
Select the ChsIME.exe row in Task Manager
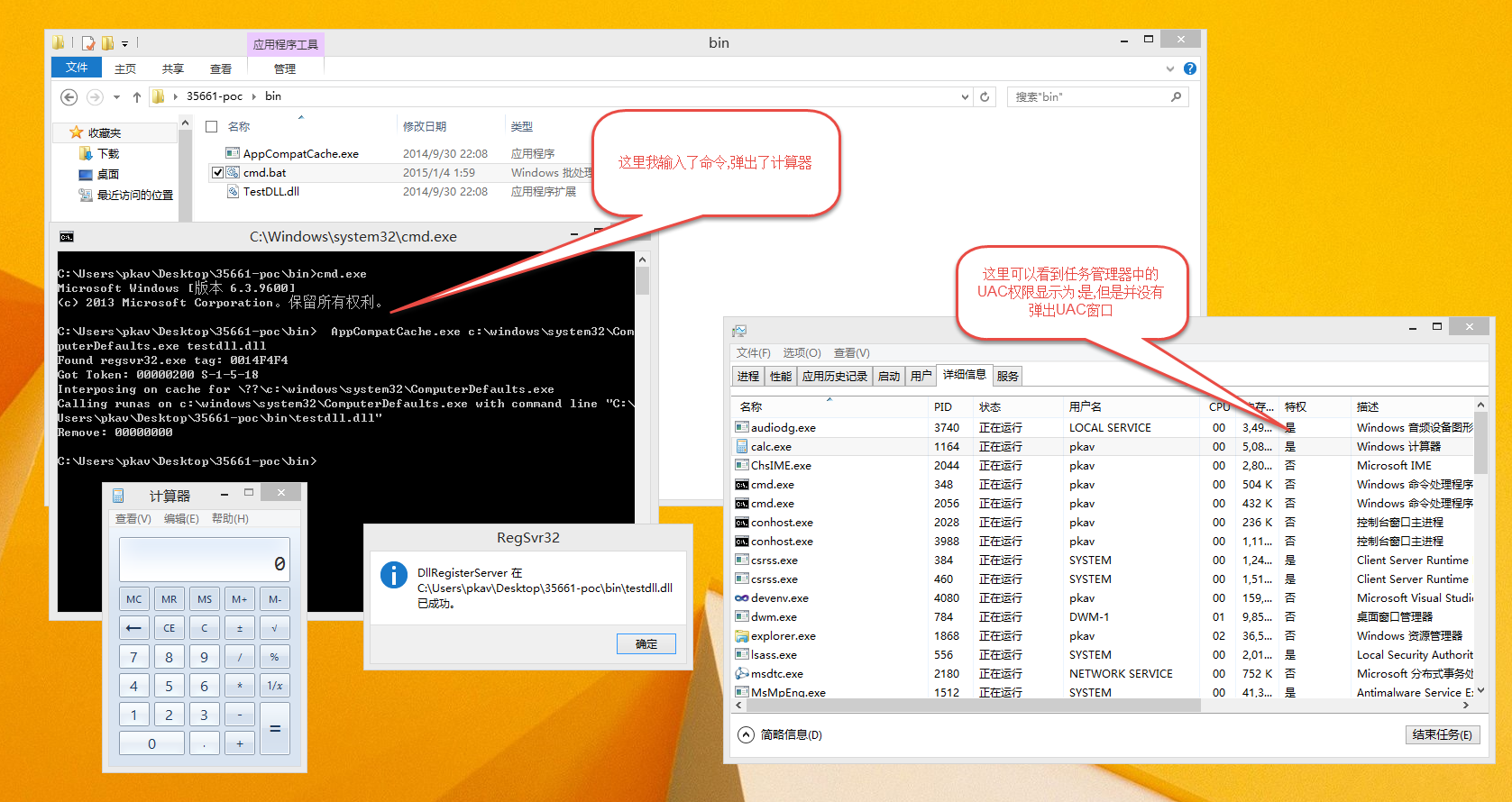click(1104, 465)
